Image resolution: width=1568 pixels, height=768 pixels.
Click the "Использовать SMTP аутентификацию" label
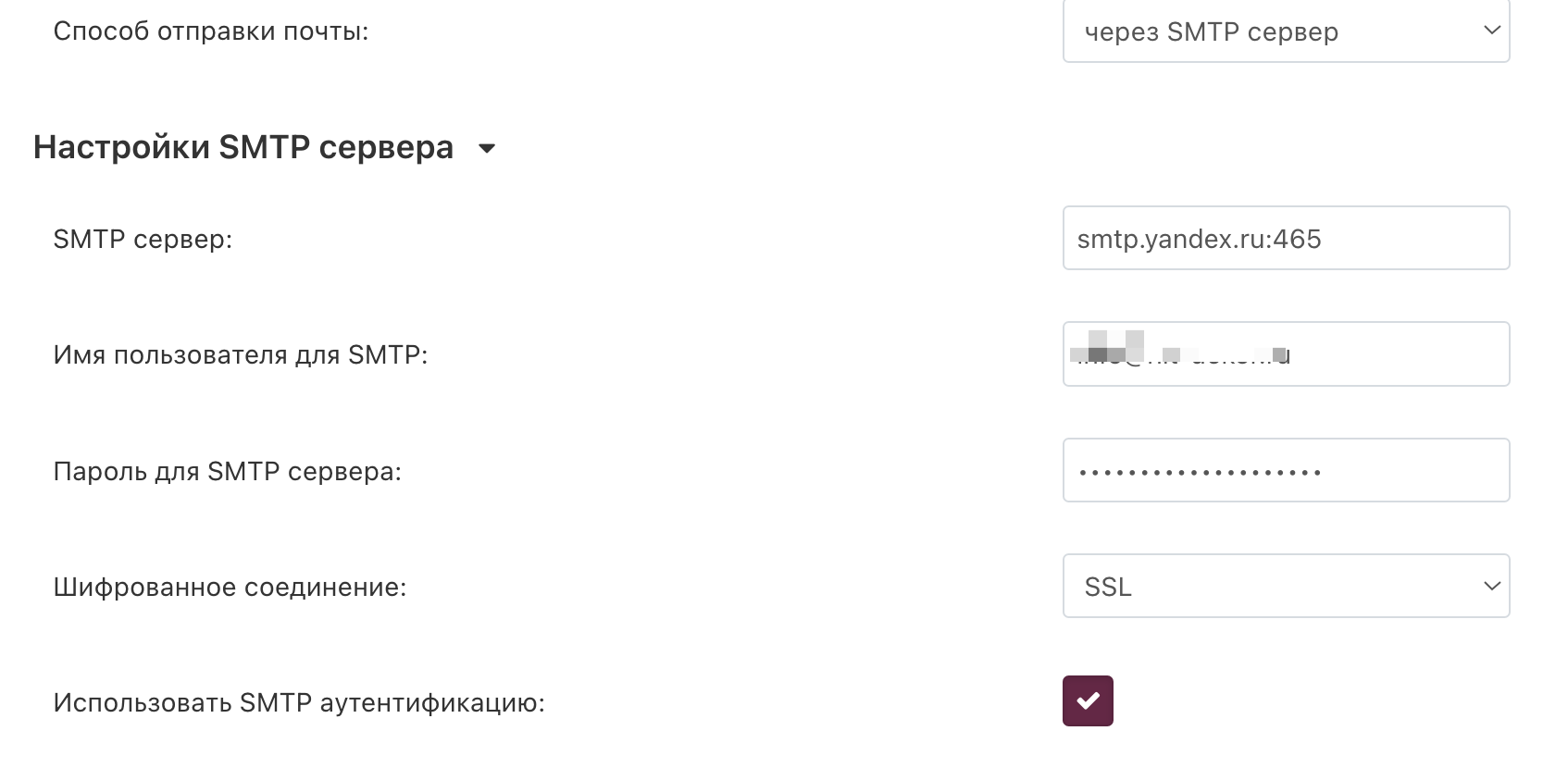pos(299,703)
